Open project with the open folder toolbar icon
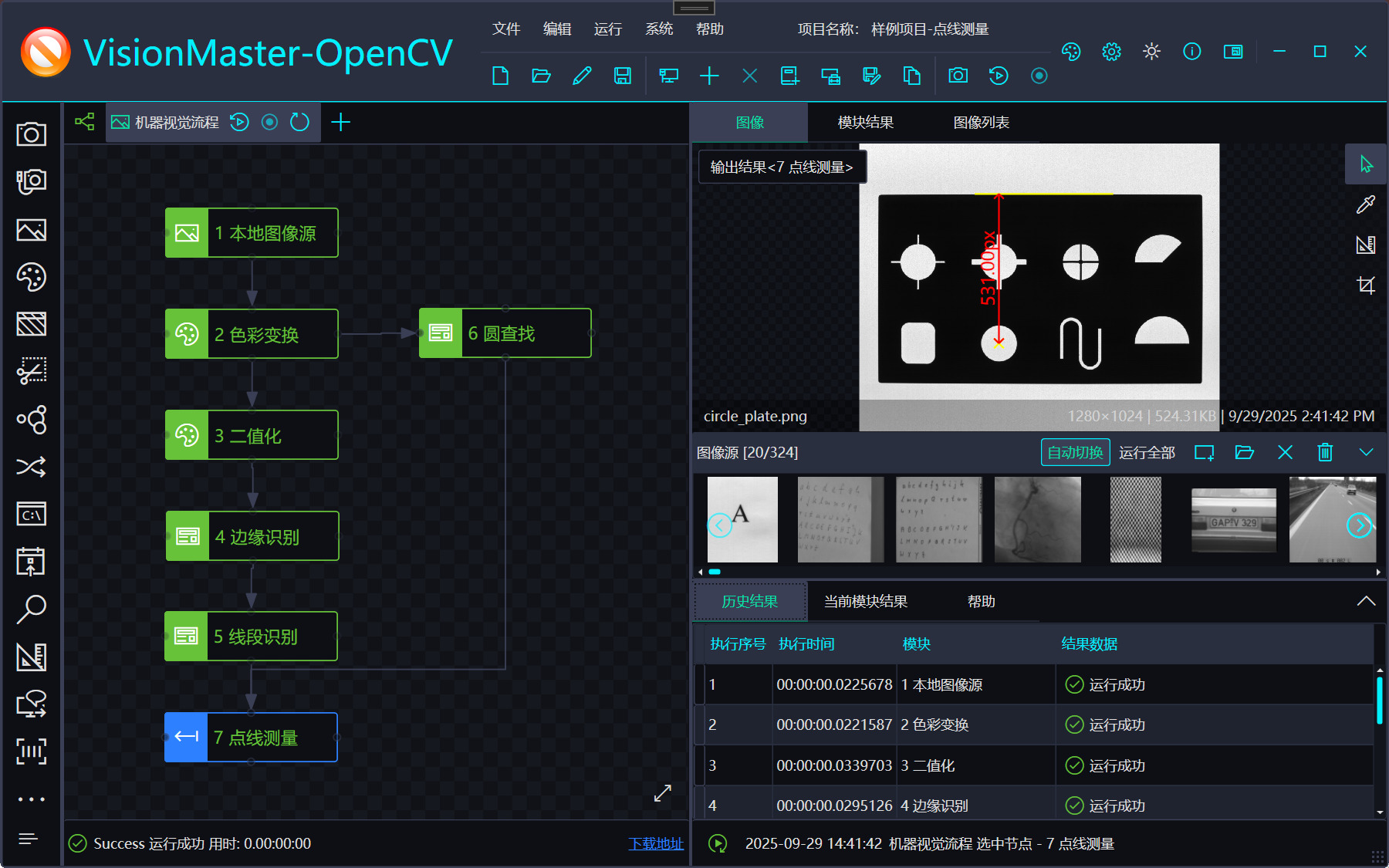This screenshot has height=868, width=1389. click(541, 76)
